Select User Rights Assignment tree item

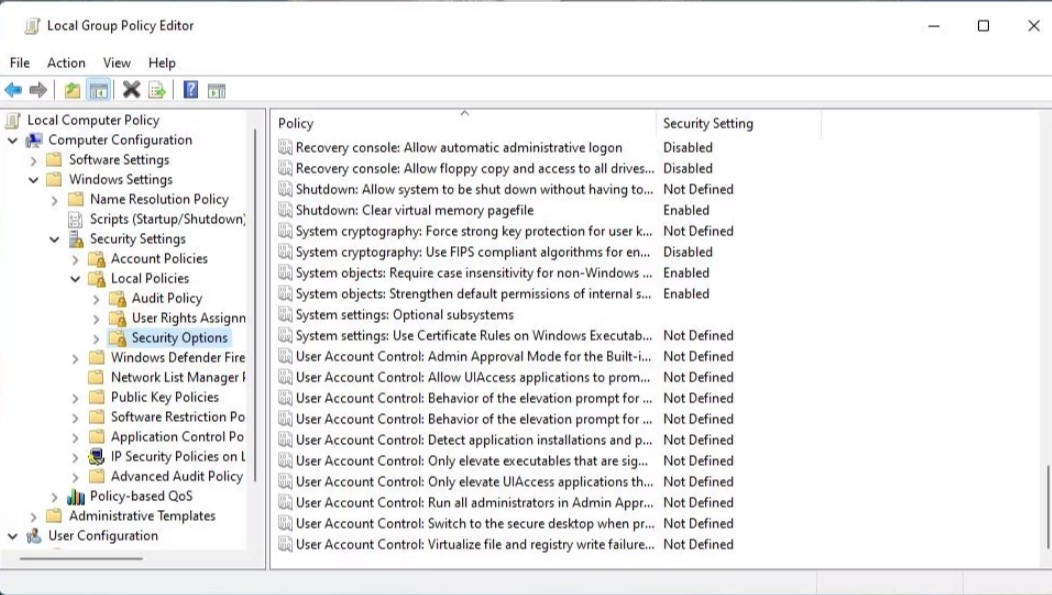click(188, 318)
